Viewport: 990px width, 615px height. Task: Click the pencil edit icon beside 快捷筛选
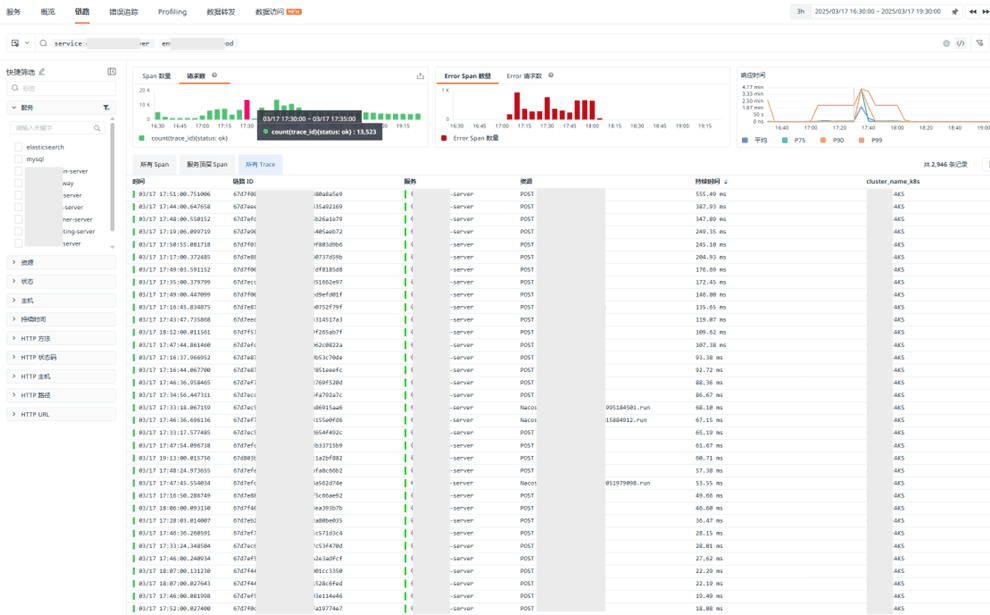click(x=42, y=72)
